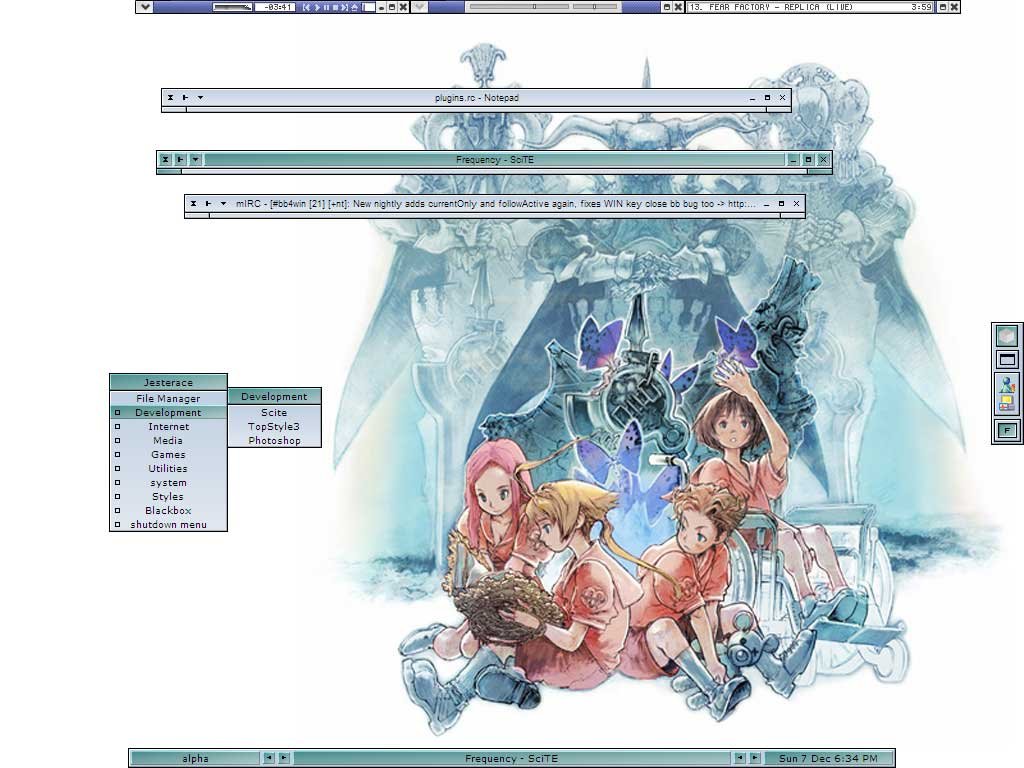
Task: Click the -03:41 elapsed time display
Action: click(275, 7)
